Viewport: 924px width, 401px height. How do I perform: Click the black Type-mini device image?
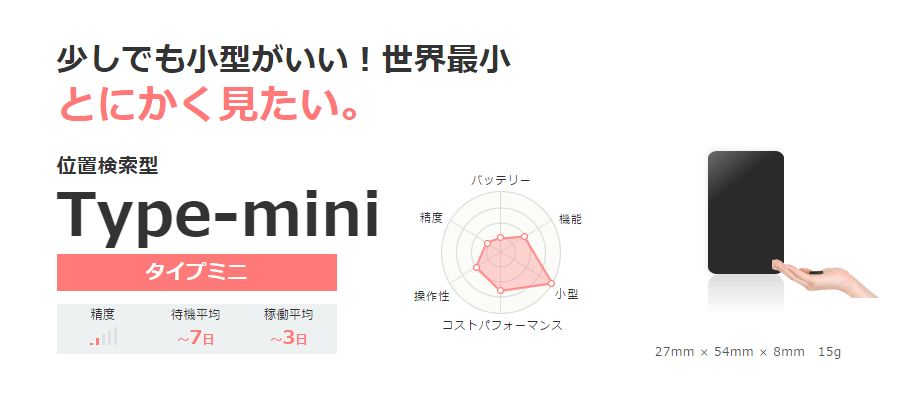745,212
